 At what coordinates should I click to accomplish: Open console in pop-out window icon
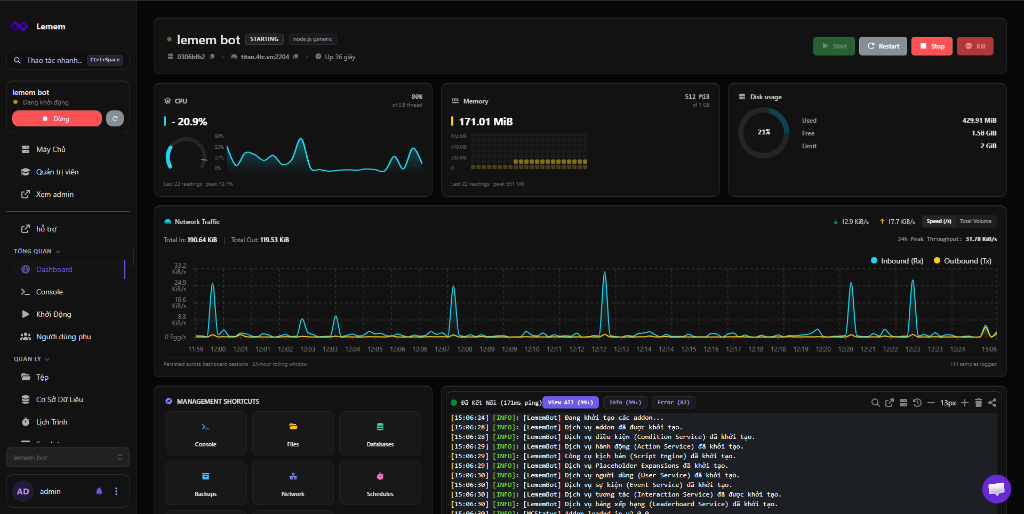point(889,403)
